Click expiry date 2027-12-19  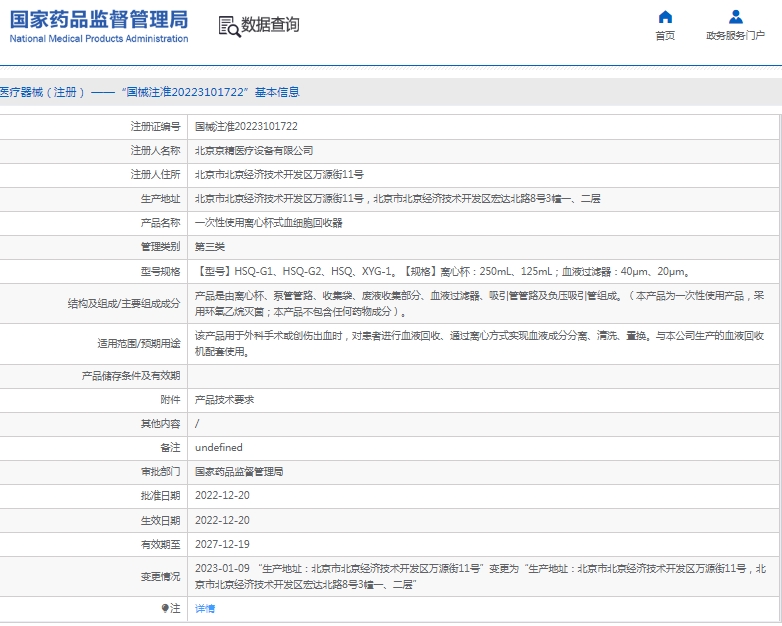tap(222, 544)
